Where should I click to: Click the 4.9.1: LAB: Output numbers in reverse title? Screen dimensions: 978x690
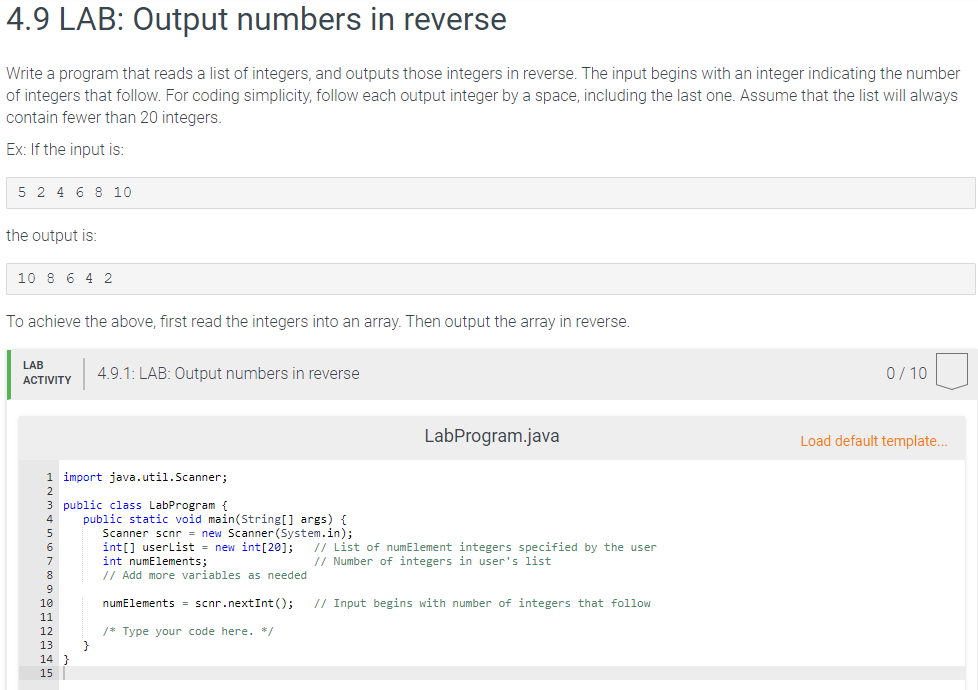pyautogui.click(x=228, y=373)
